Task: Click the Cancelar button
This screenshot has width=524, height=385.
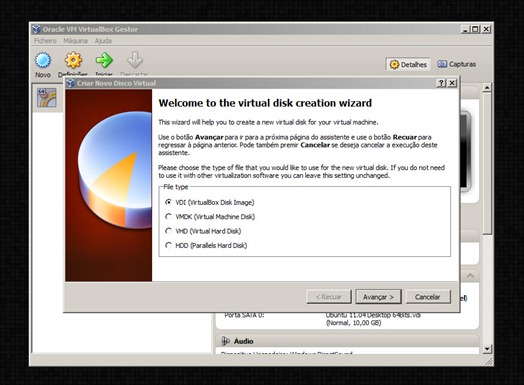Action: [428, 297]
